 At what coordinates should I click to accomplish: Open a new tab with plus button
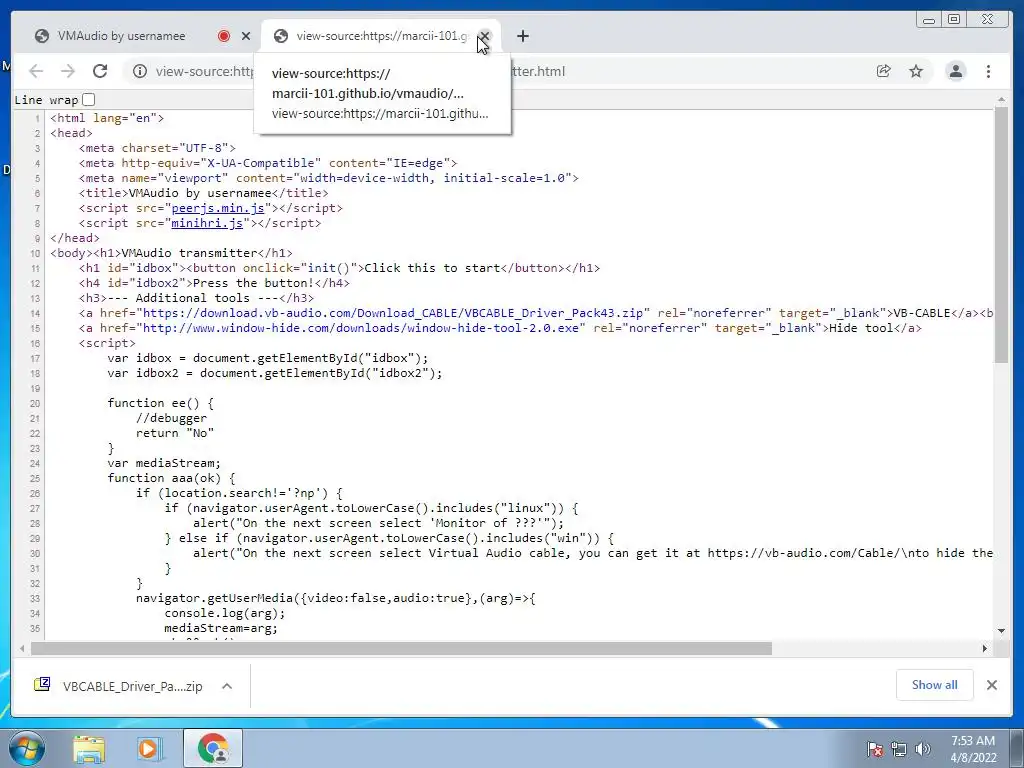click(x=522, y=36)
